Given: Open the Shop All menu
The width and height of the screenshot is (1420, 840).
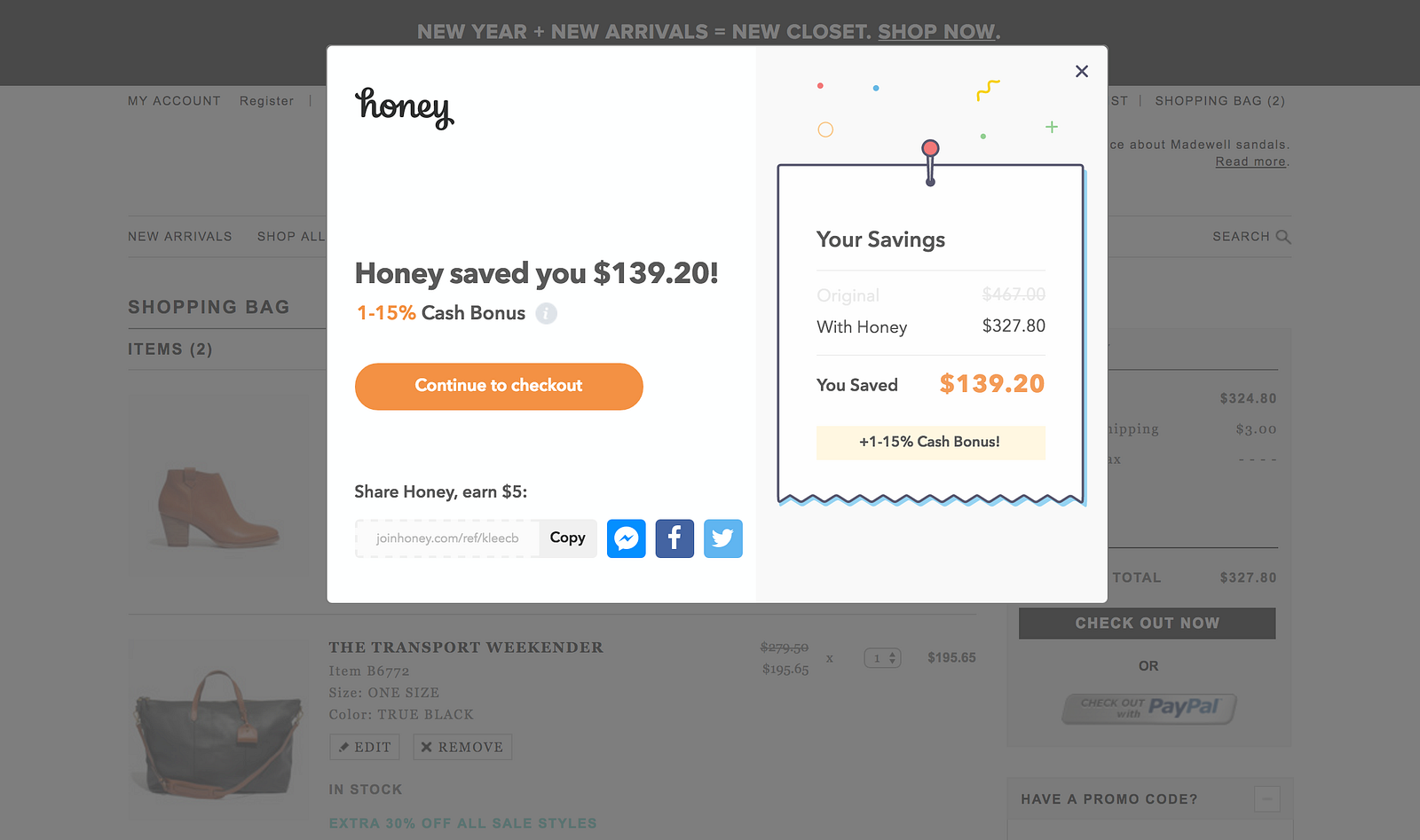Looking at the screenshot, I should [290, 237].
